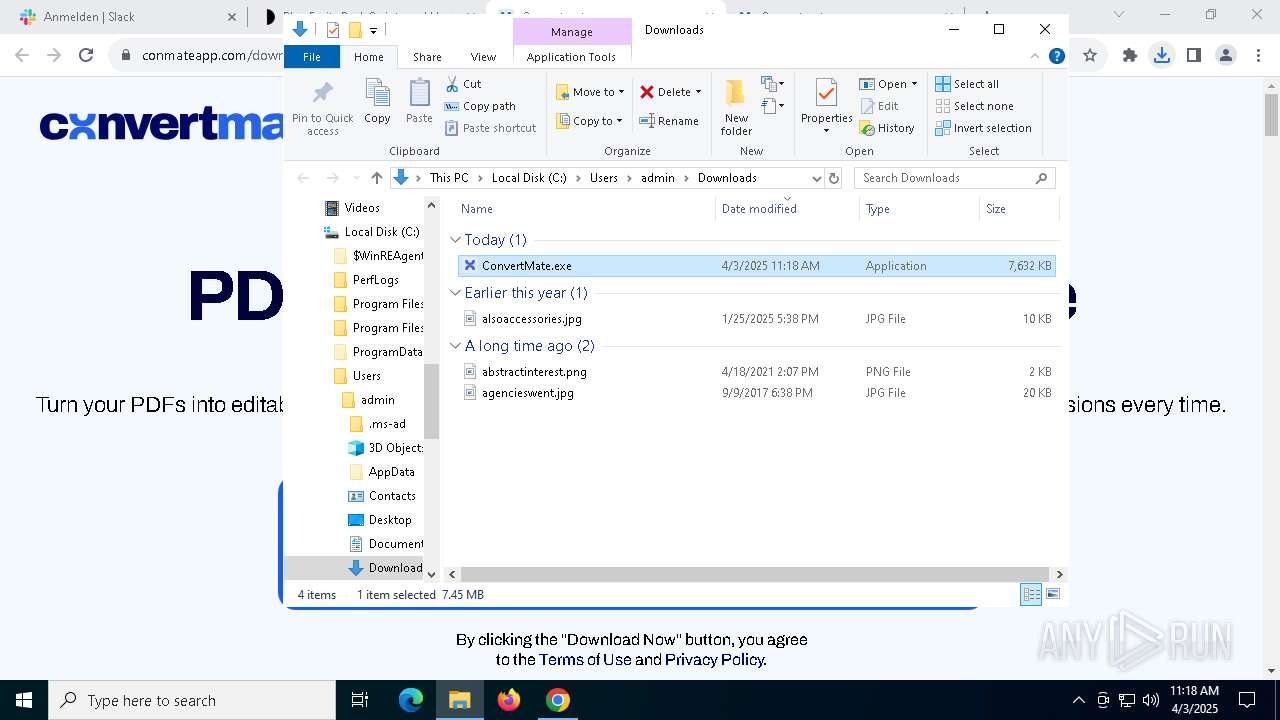This screenshot has height=720, width=1280.
Task: Collapse Earlier this year group
Action: [455, 293]
